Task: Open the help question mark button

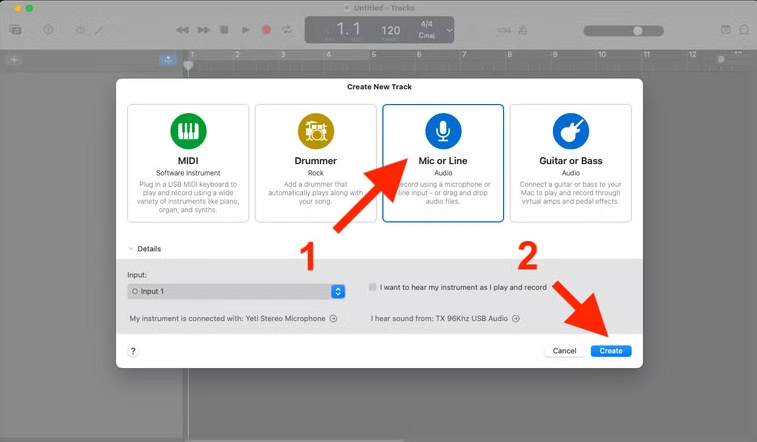Action: [133, 351]
